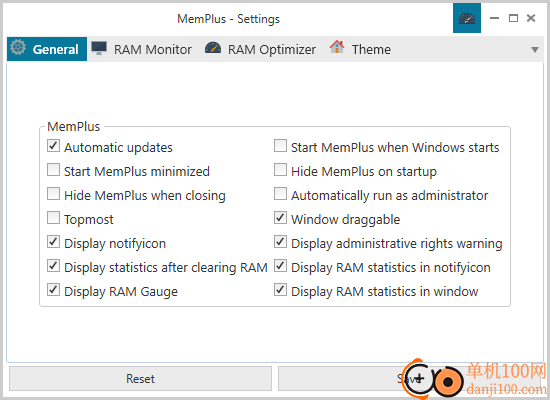Click the monitor icon for RAM Monitor
The height and width of the screenshot is (400, 550).
click(99, 48)
